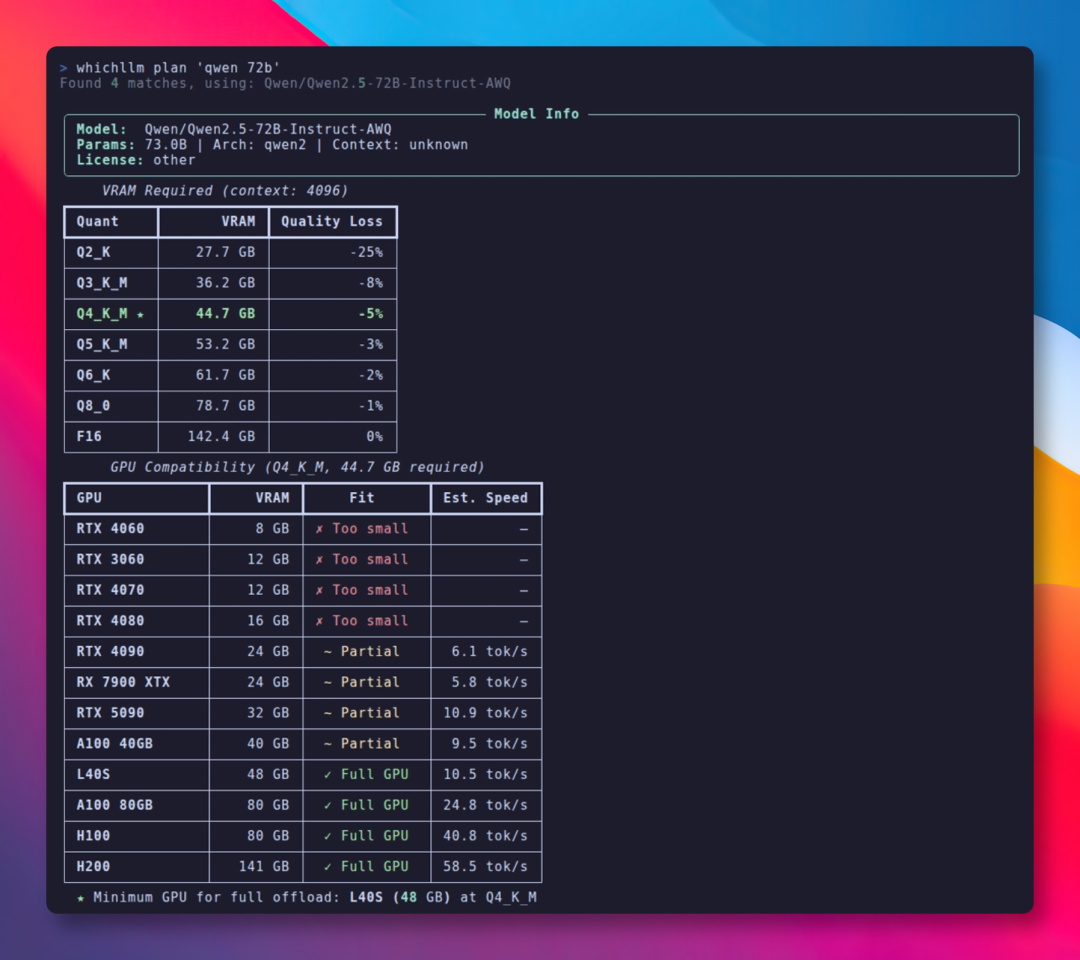Click the Q2_K quant row label
The height and width of the screenshot is (960, 1080).
tap(93, 252)
